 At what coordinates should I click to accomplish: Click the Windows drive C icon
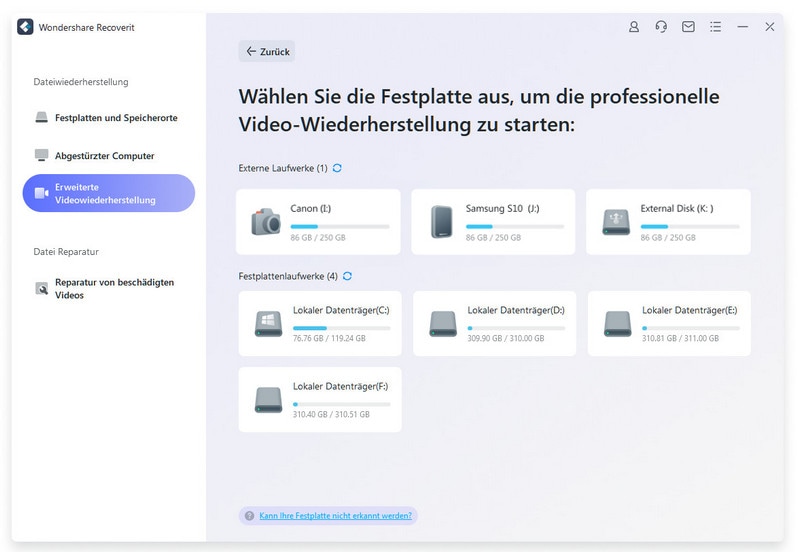[x=268, y=323]
